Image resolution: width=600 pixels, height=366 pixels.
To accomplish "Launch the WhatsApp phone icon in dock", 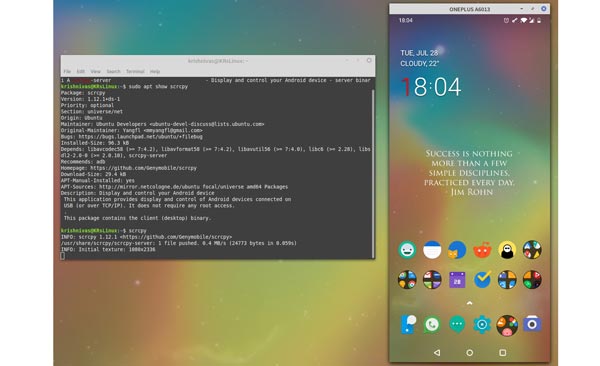I will [x=432, y=325].
